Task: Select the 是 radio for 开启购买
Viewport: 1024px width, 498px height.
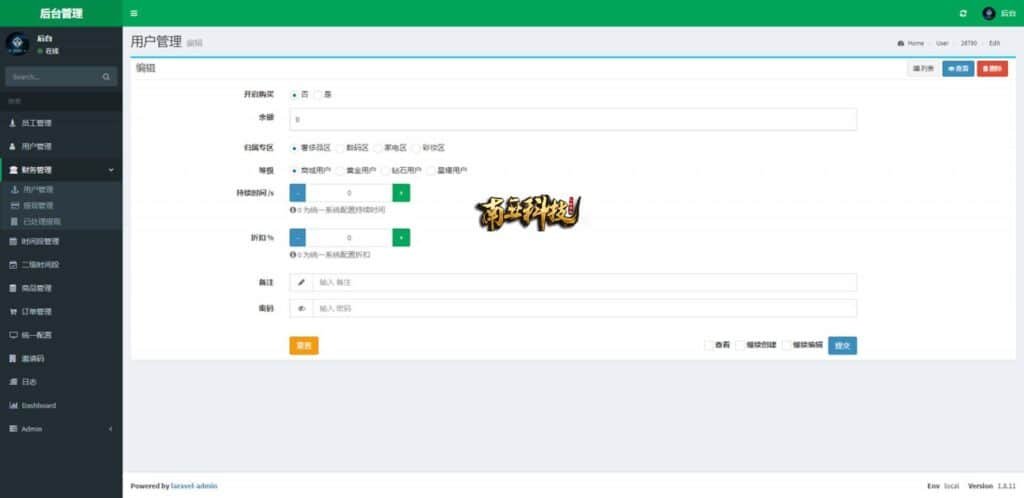Action: (x=318, y=95)
